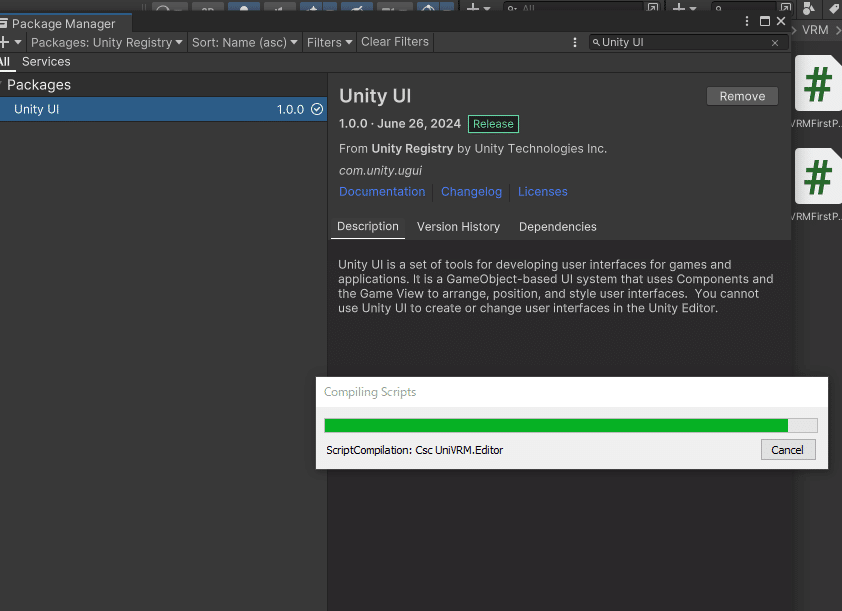Click the "From Unity Registry" author line
842x611 pixels.
tap(473, 149)
